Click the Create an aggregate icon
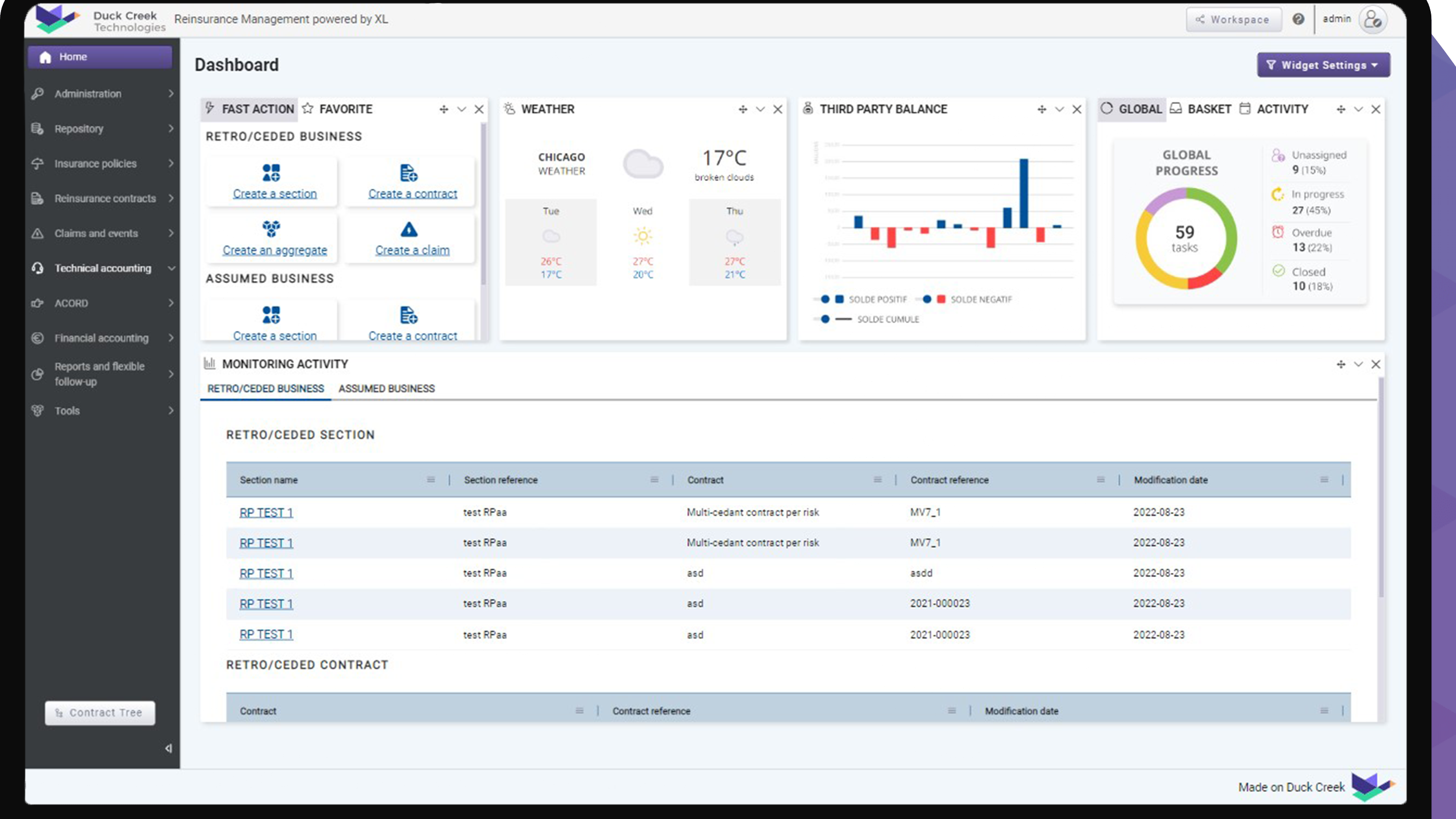The height and width of the screenshot is (819, 1456). point(271,229)
